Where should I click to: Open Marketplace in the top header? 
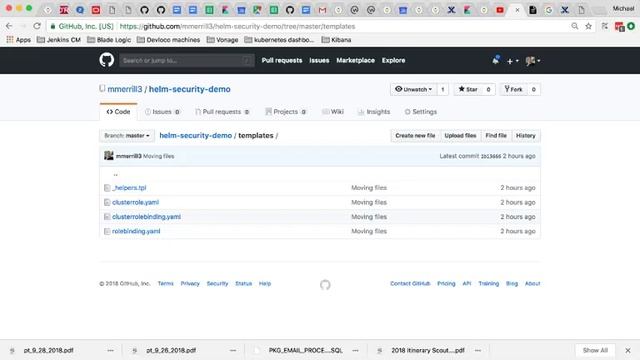356,60
